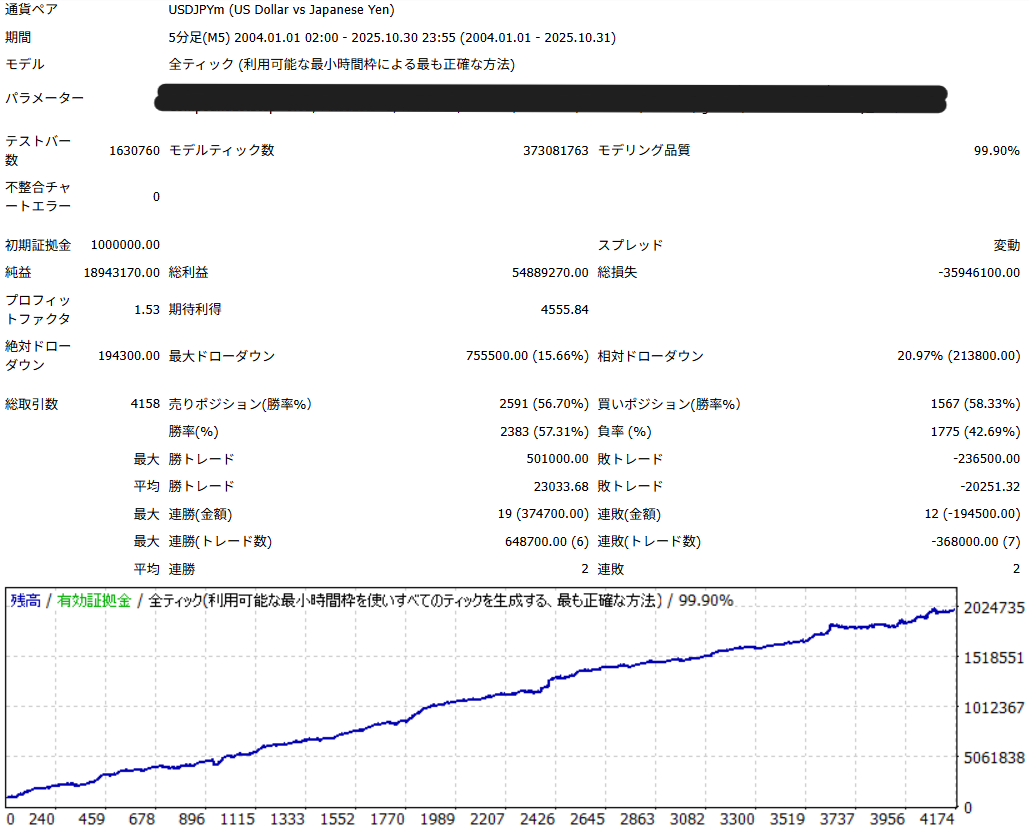Click the green 有効証拠金 legend label
The image size is (1029, 829).
click(x=94, y=600)
